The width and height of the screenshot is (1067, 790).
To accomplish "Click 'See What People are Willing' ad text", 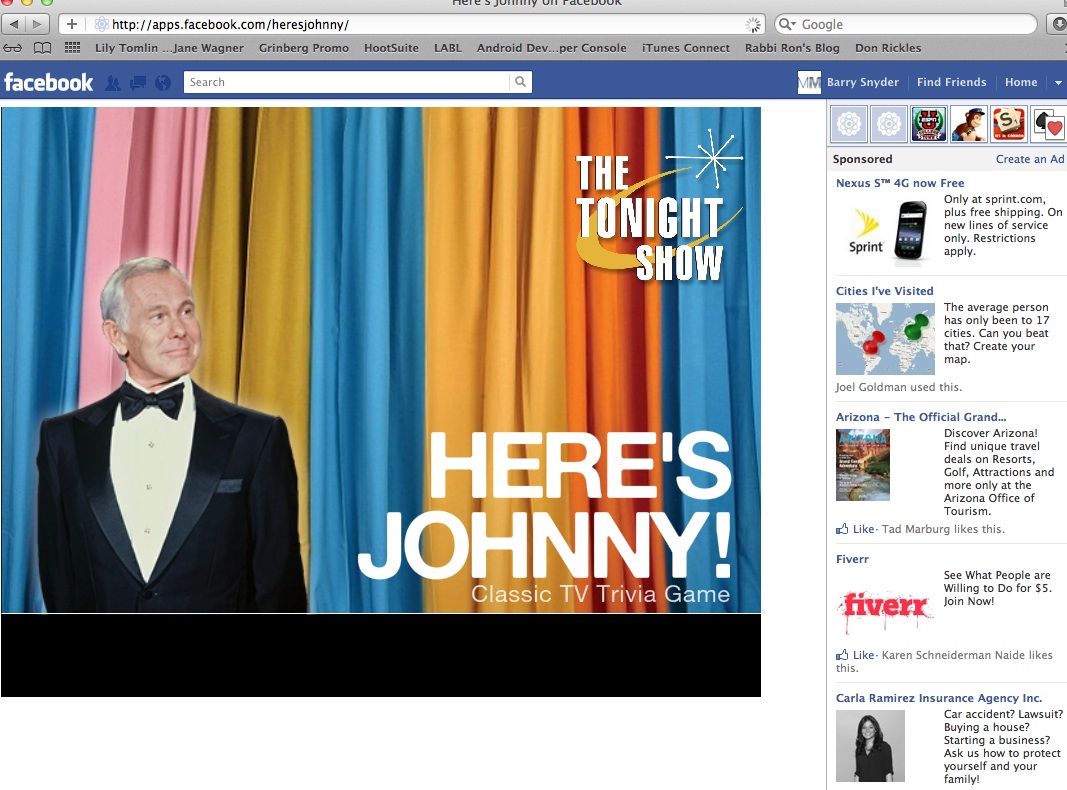I will coord(997,588).
